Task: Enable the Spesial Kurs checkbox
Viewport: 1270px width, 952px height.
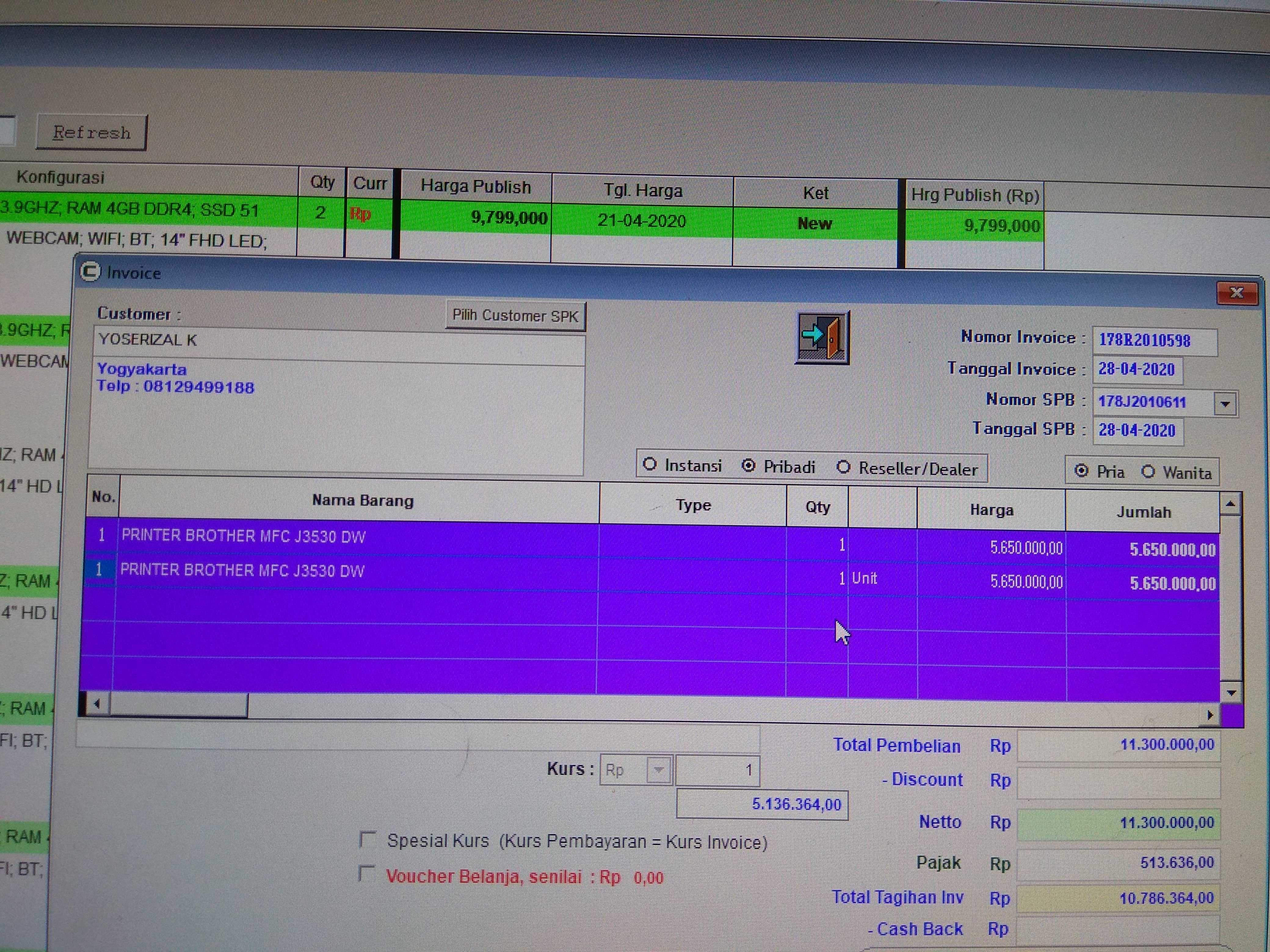Action: 367,839
